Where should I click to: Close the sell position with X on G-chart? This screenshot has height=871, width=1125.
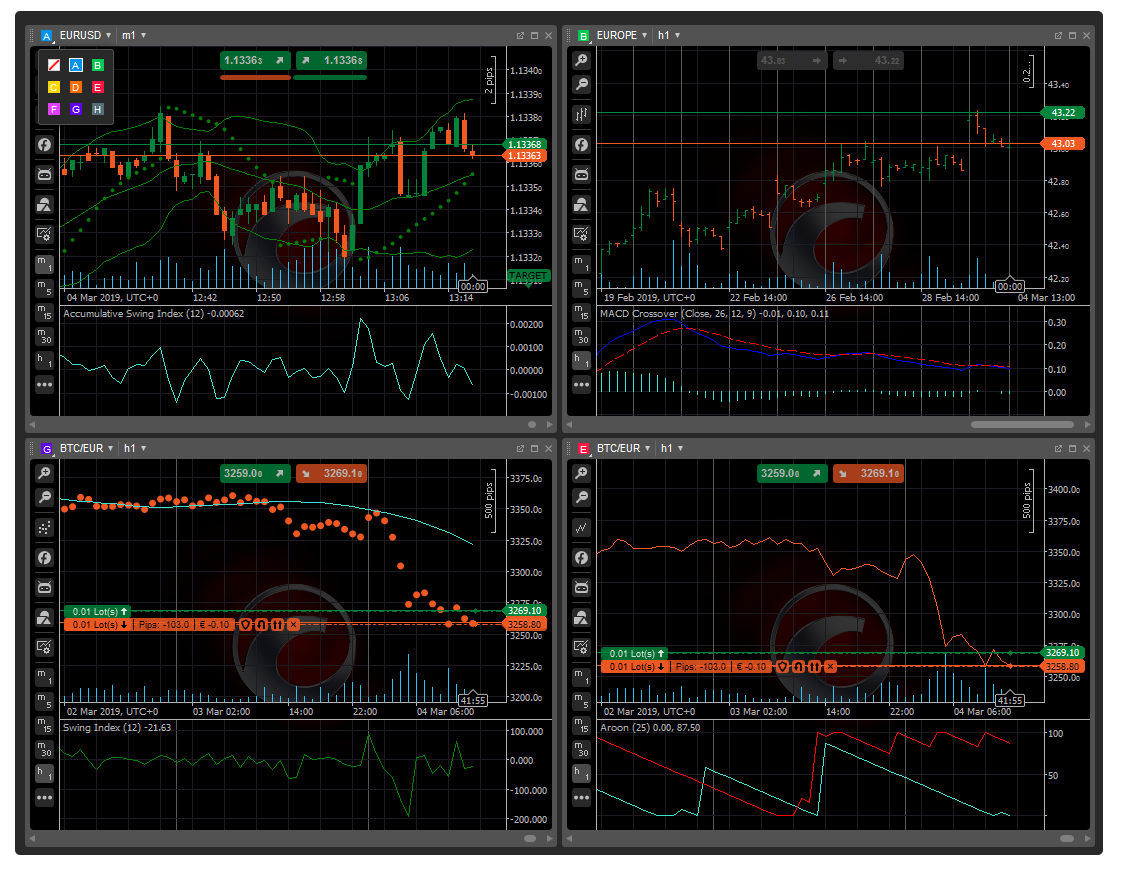[x=293, y=625]
